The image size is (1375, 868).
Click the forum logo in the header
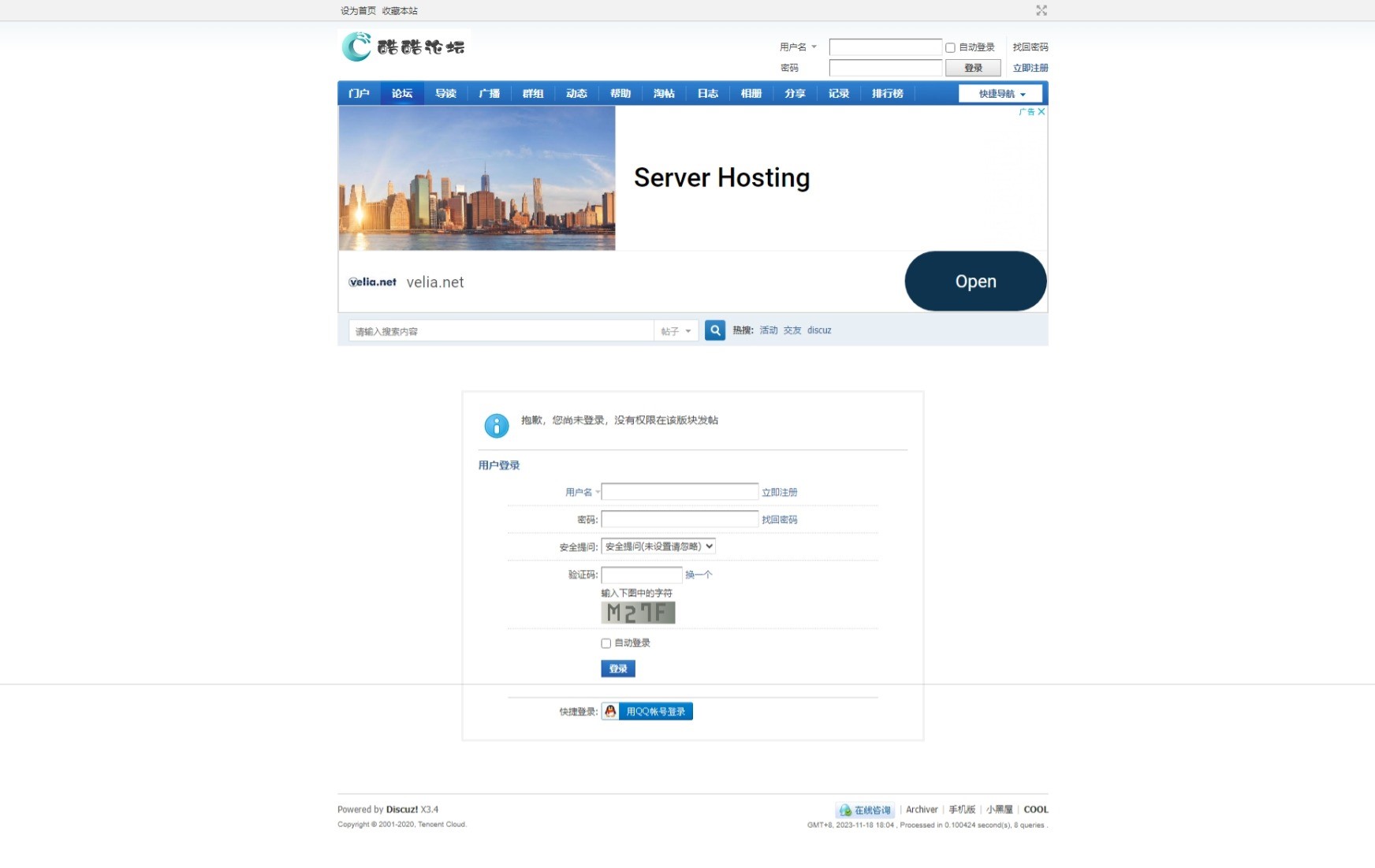point(404,47)
